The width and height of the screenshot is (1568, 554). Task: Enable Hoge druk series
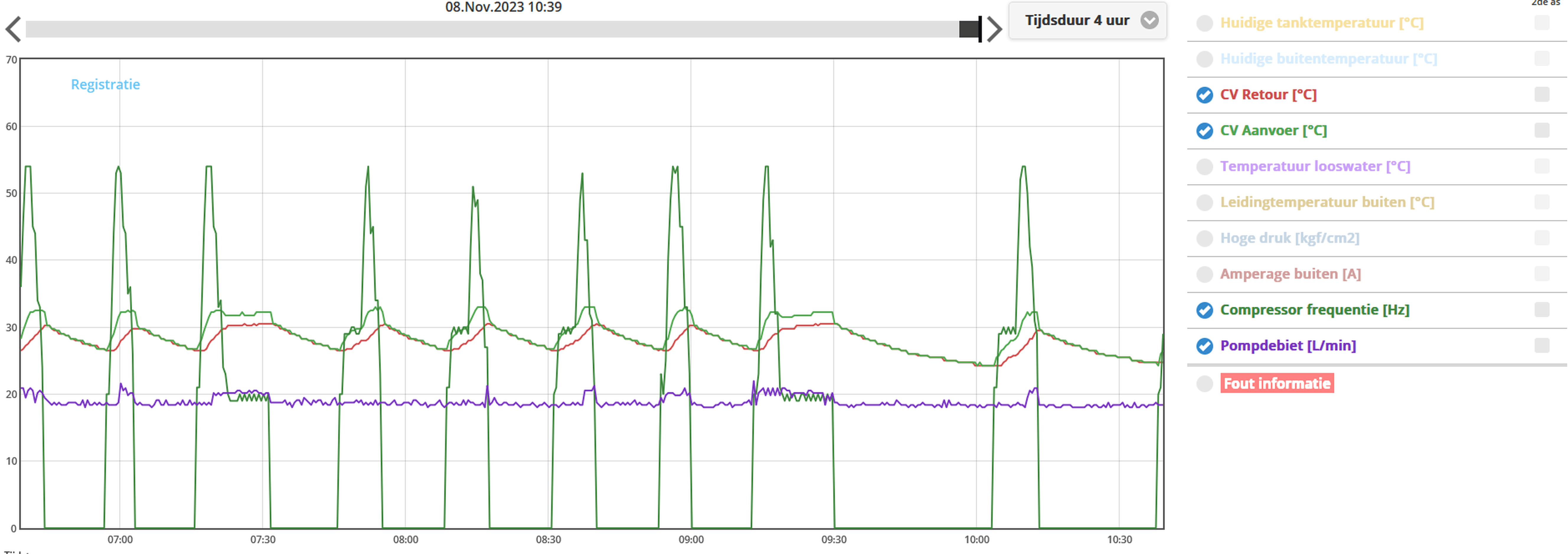click(1205, 238)
